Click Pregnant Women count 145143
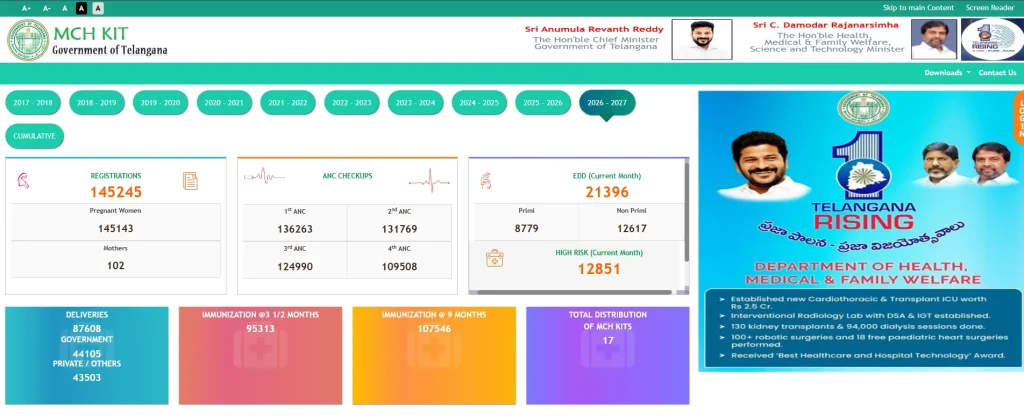The image size is (1024, 418). 116,229
